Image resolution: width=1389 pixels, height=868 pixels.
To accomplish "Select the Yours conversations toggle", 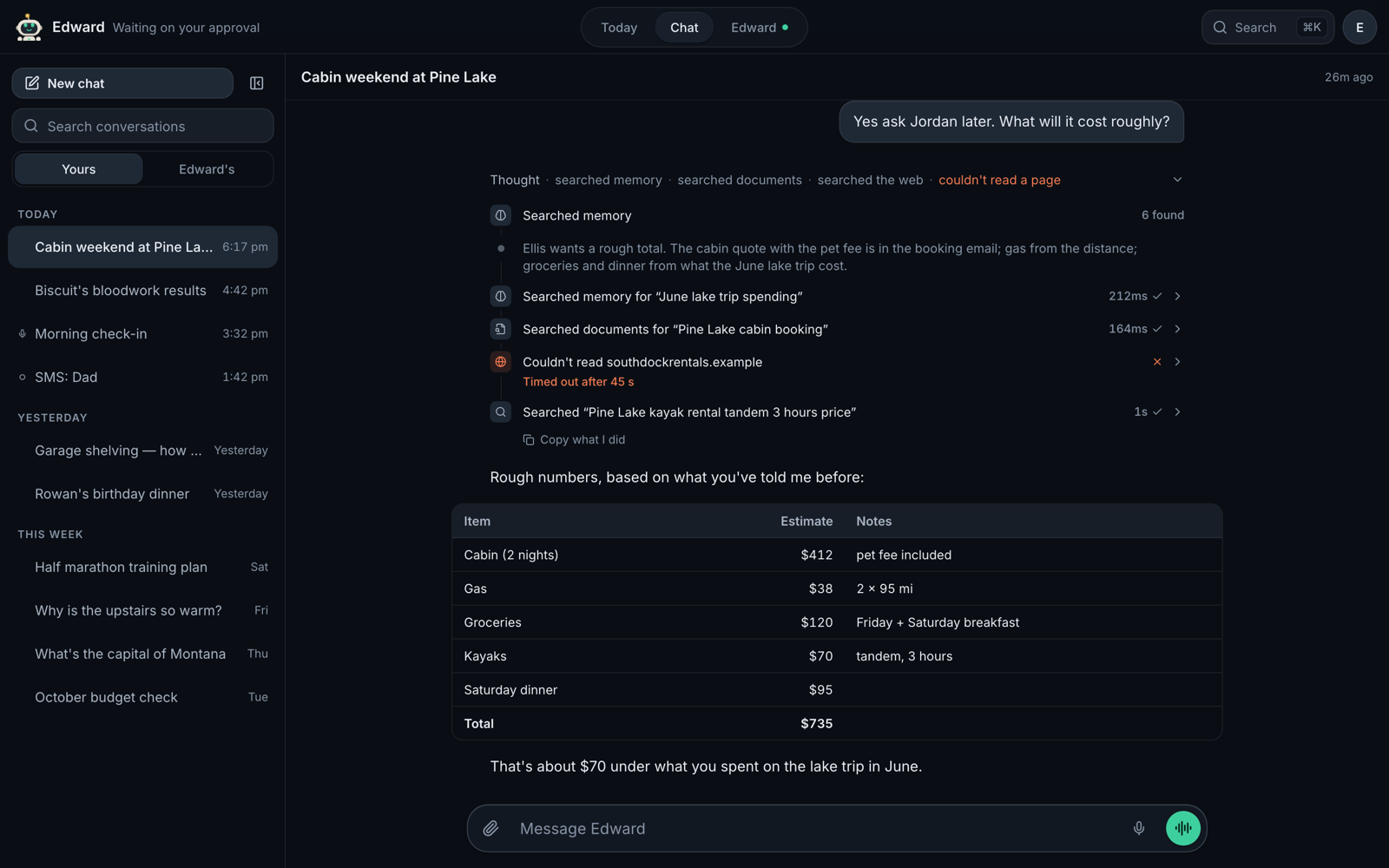I will tap(78, 169).
